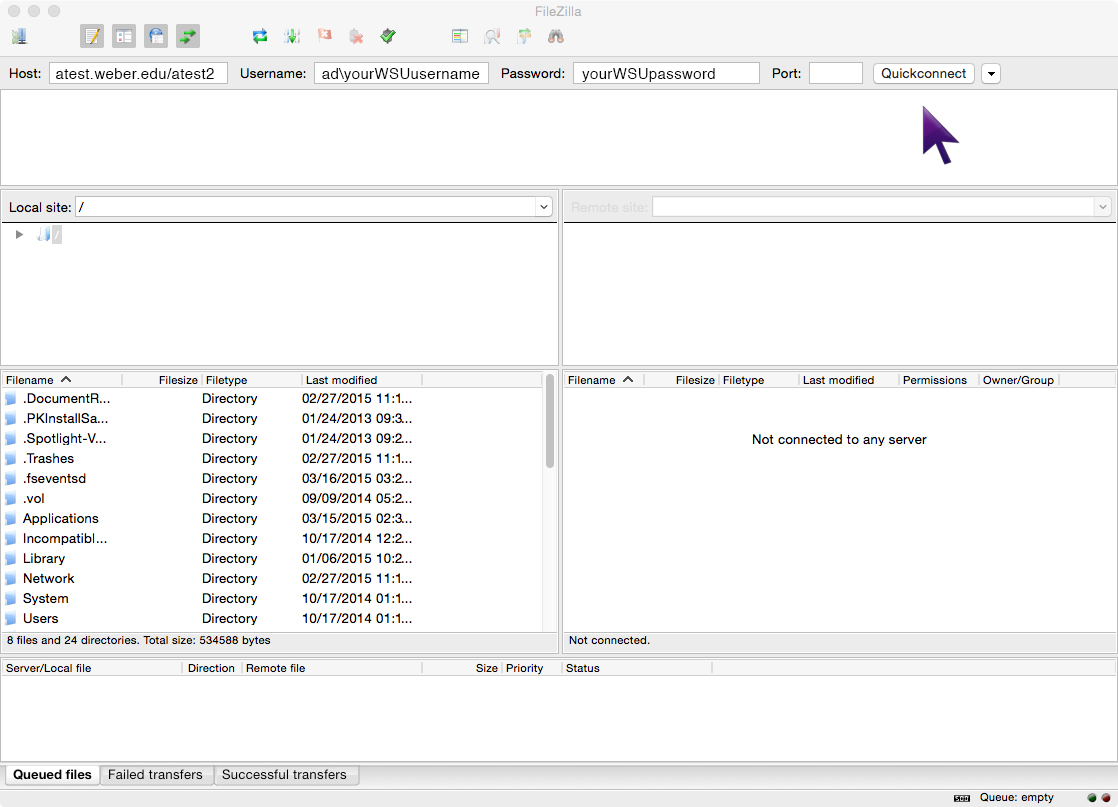Toggle the local directory tree view
This screenshot has height=807, width=1118.
124,37
